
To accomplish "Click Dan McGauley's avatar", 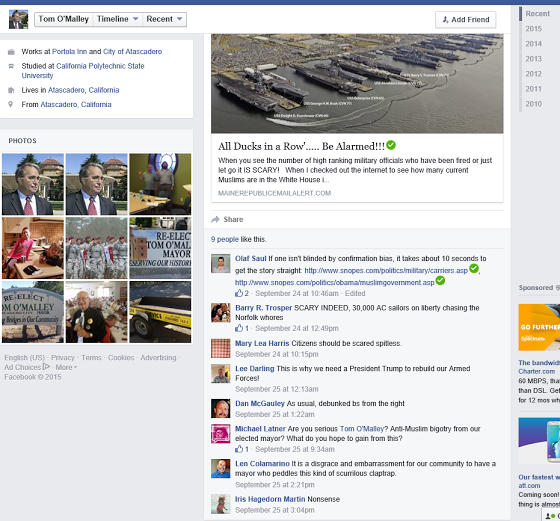I will pyautogui.click(x=220, y=409).
